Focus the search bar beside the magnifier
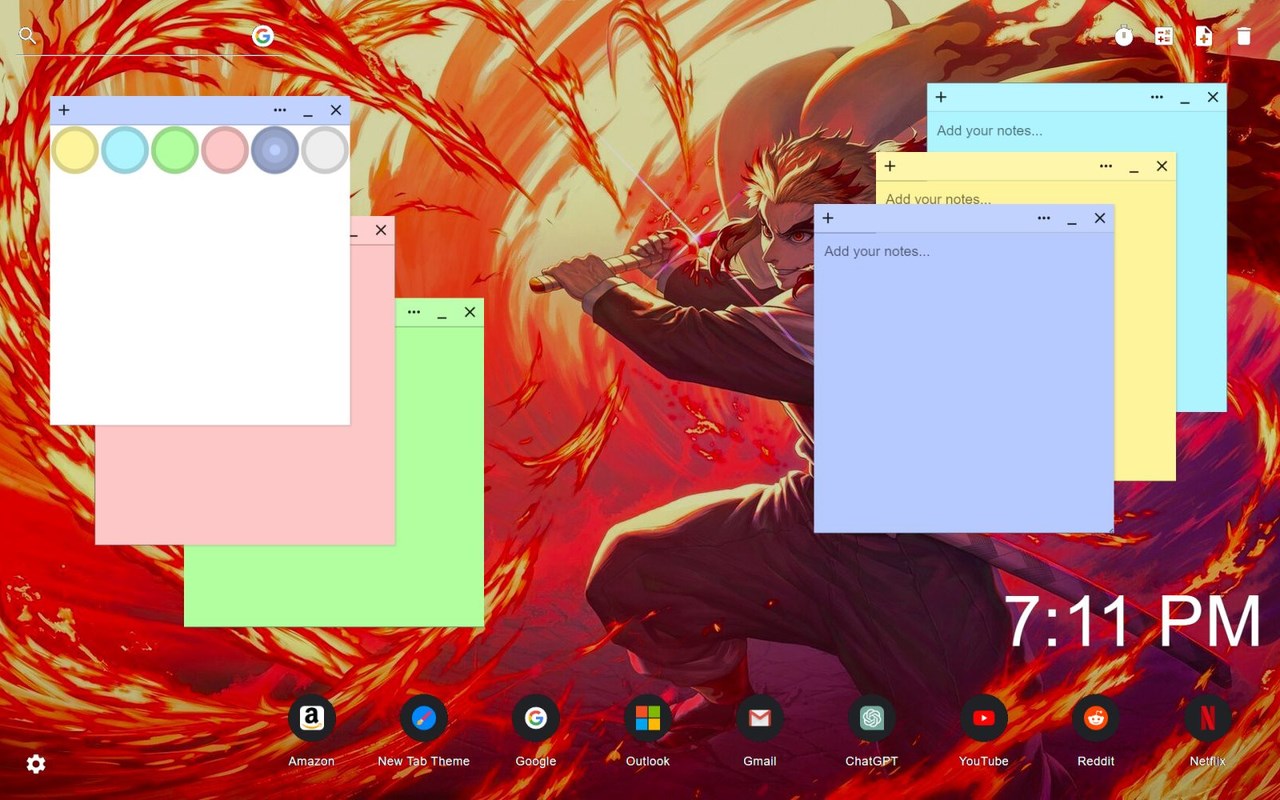This screenshot has height=800, width=1280. (x=144, y=36)
